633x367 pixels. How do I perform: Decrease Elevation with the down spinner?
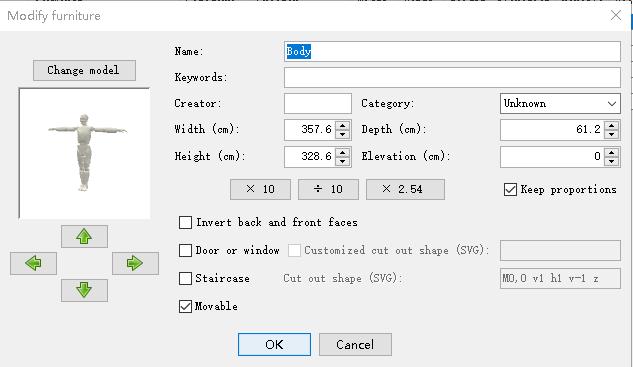point(612,161)
